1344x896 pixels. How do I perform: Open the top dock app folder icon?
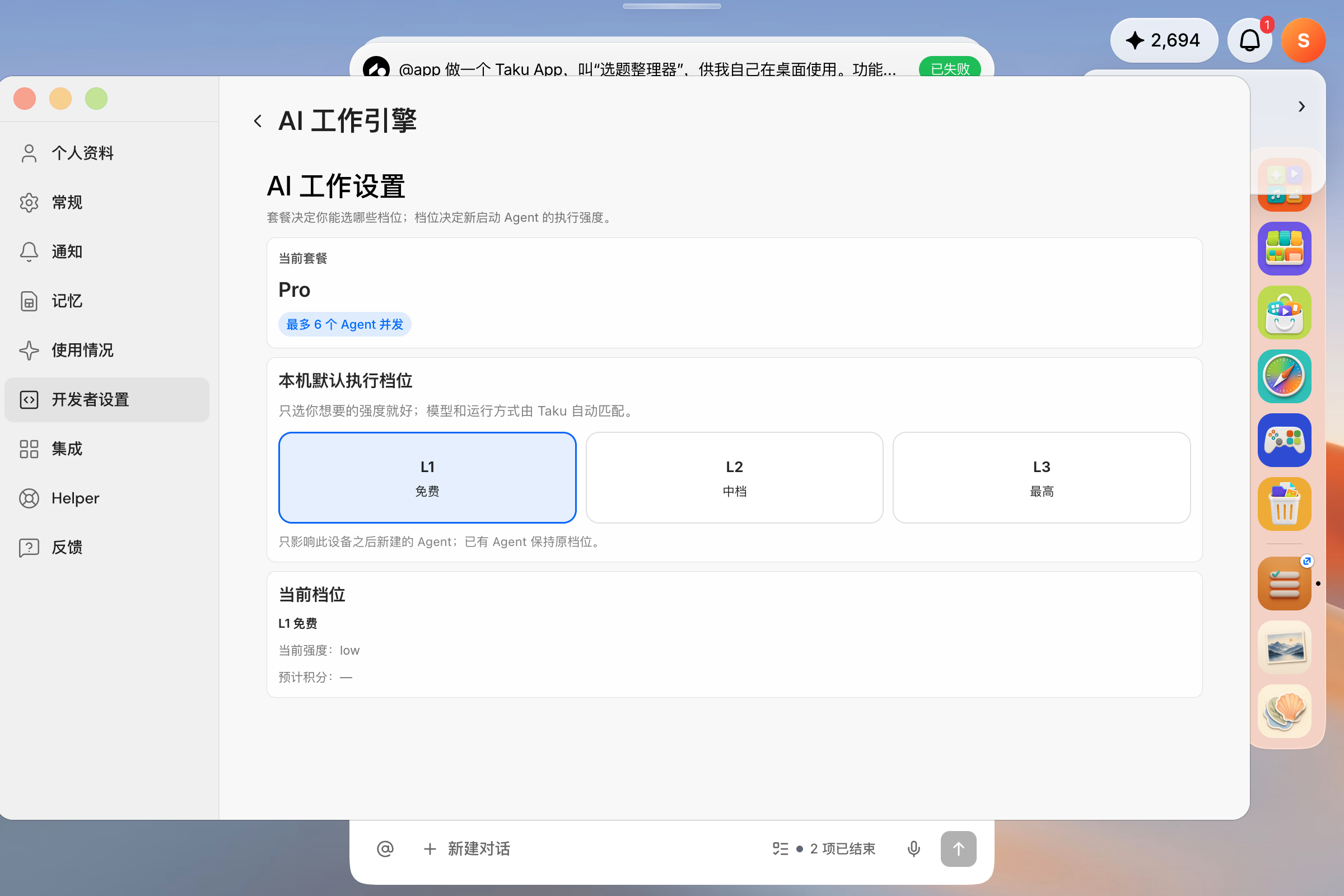point(1285,186)
